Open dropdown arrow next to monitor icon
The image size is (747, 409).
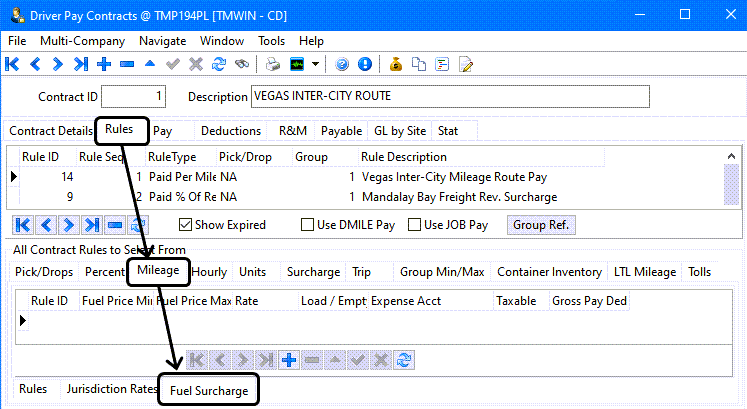tap(316, 64)
